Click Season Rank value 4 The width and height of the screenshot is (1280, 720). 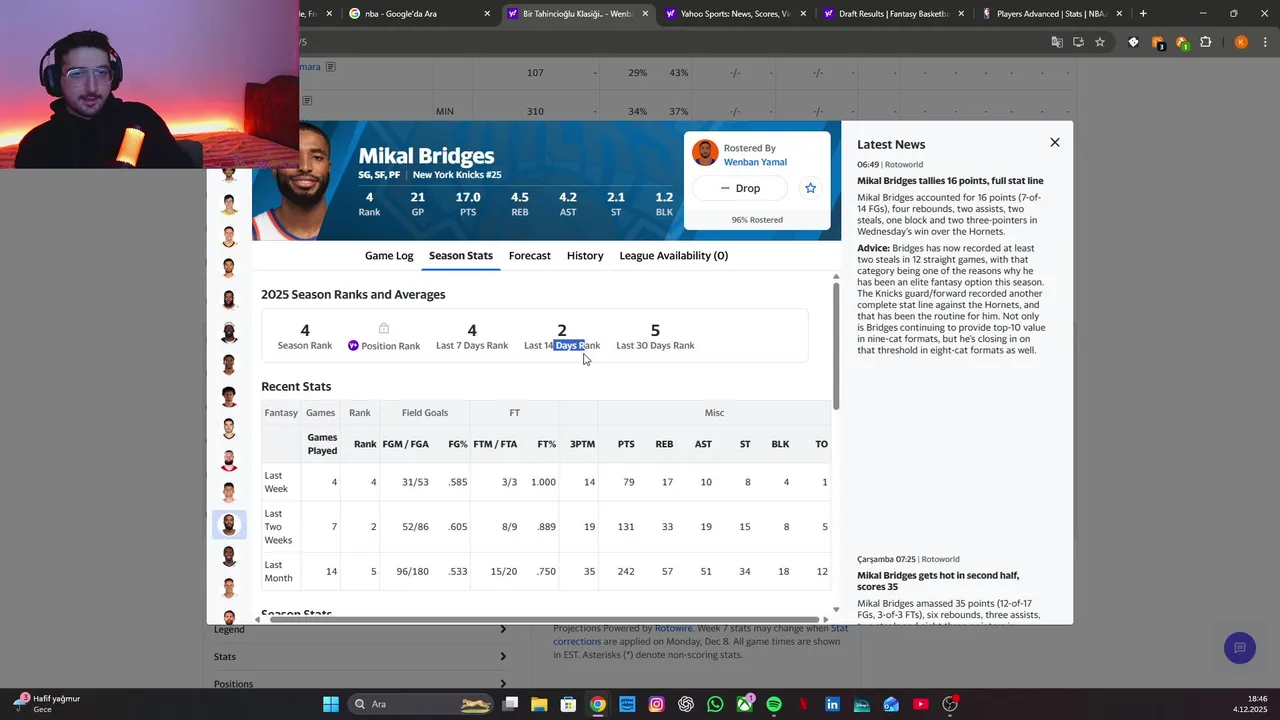[x=305, y=330]
